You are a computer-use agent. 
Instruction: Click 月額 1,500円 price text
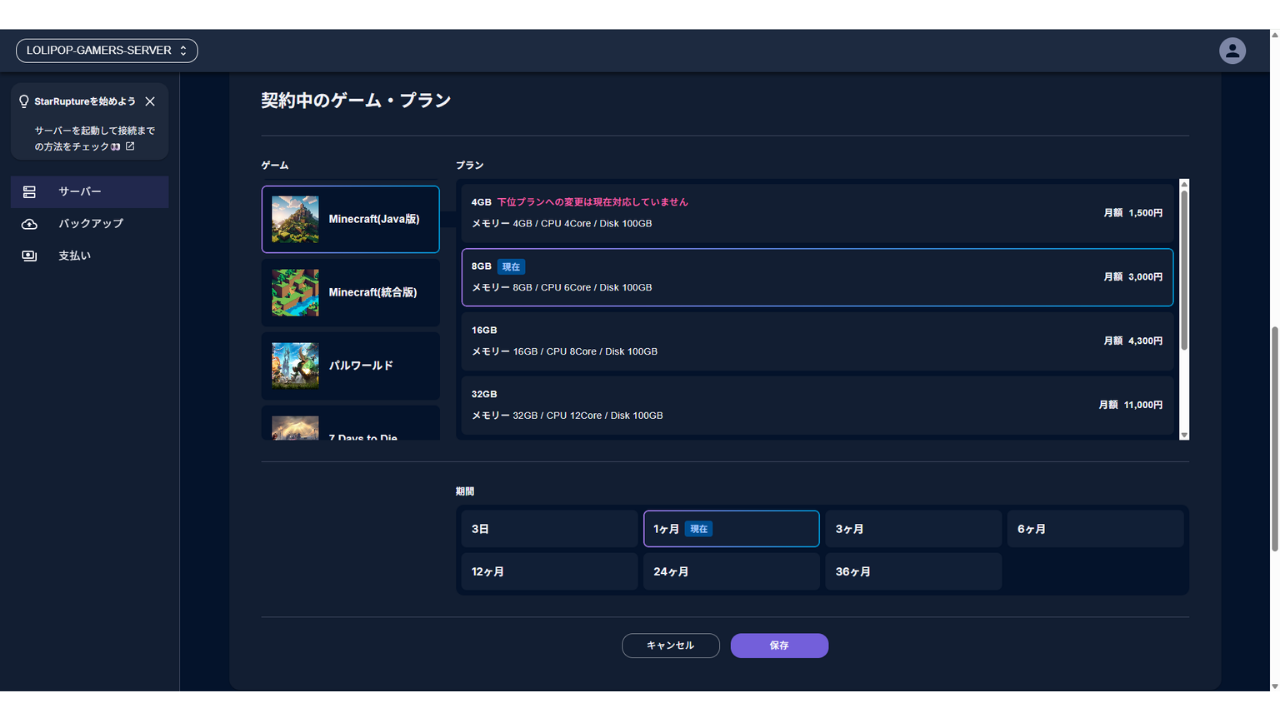point(1133,213)
